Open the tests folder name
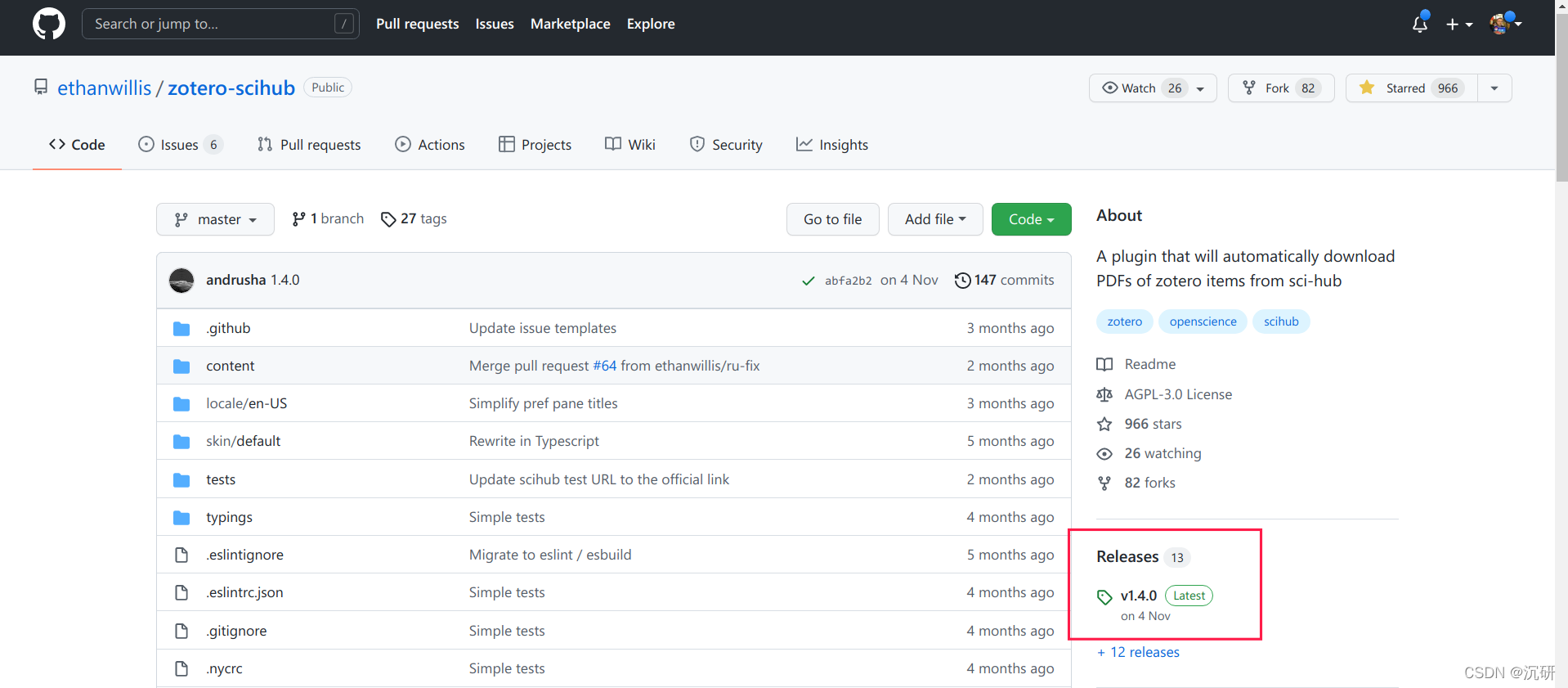The image size is (1568, 688). click(x=221, y=479)
